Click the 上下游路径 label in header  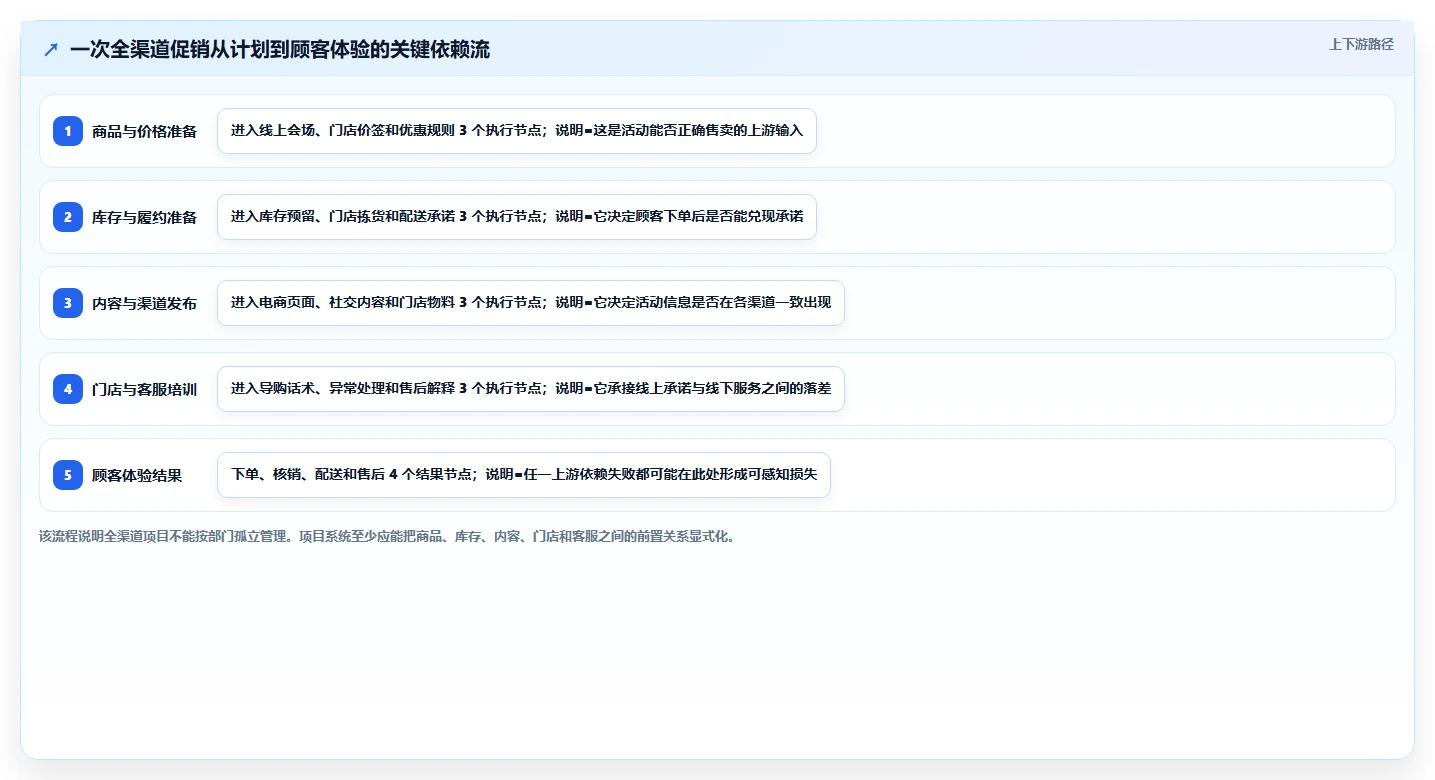pos(1361,44)
